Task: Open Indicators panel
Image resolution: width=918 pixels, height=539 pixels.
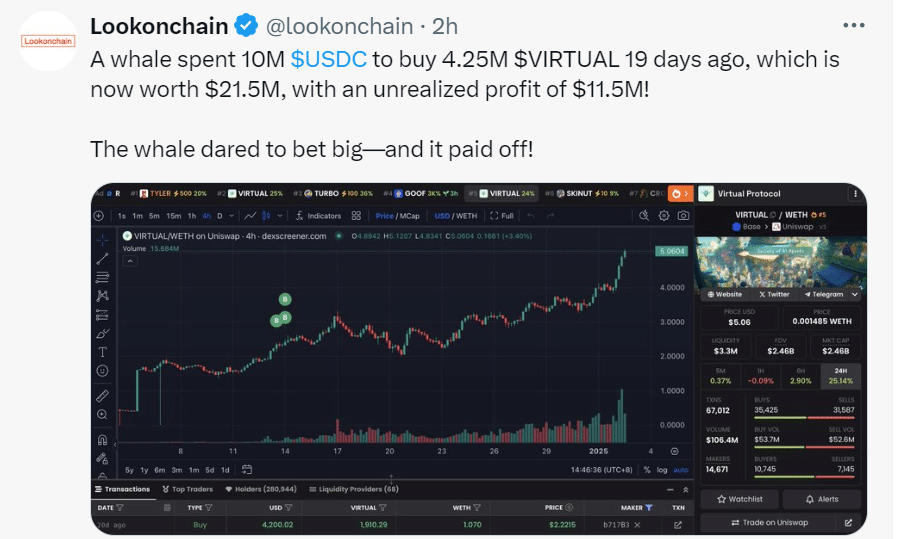Action: coord(319,215)
